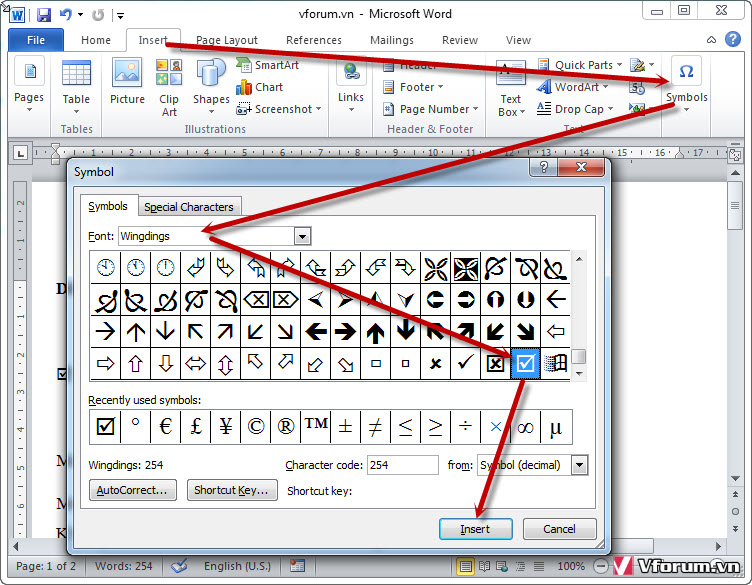Click the Save icon in Quick Access toolbar
This screenshot has width=752, height=585.
(x=44, y=15)
